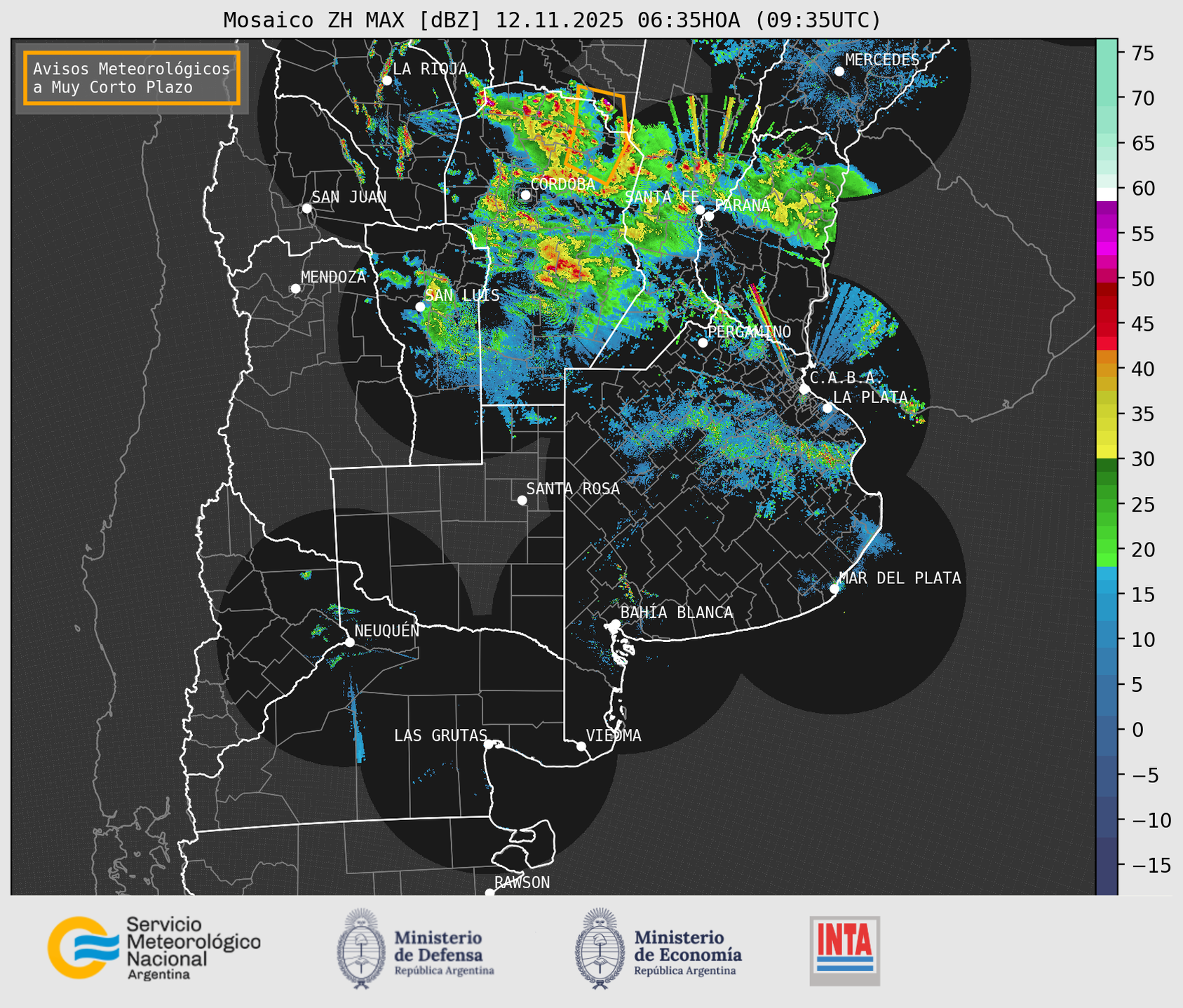Image resolution: width=1183 pixels, height=1008 pixels.
Task: Click the BAHÍA BLANCA city marker dot
Action: pyautogui.click(x=615, y=624)
